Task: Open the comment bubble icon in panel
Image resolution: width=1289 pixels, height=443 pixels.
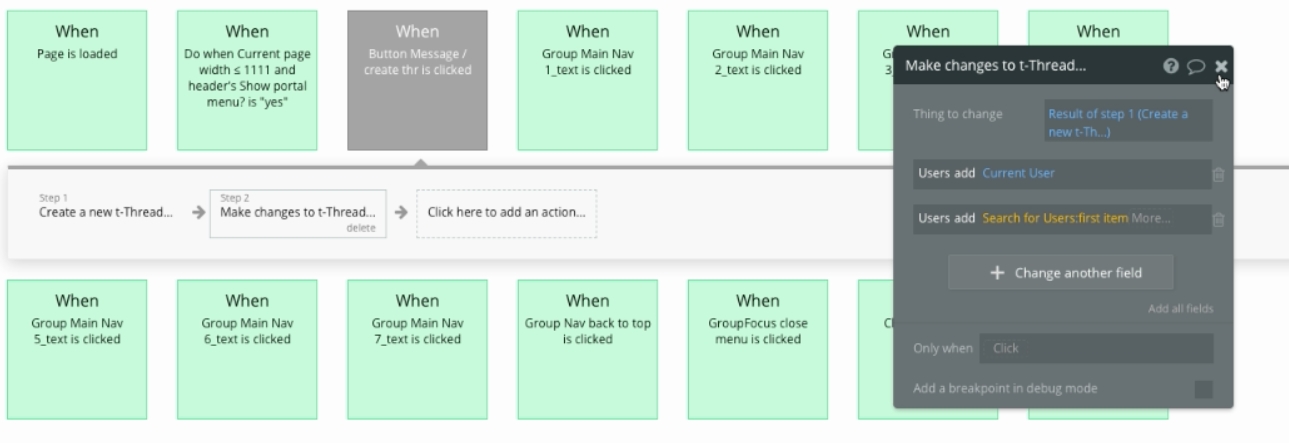Action: coord(1196,66)
